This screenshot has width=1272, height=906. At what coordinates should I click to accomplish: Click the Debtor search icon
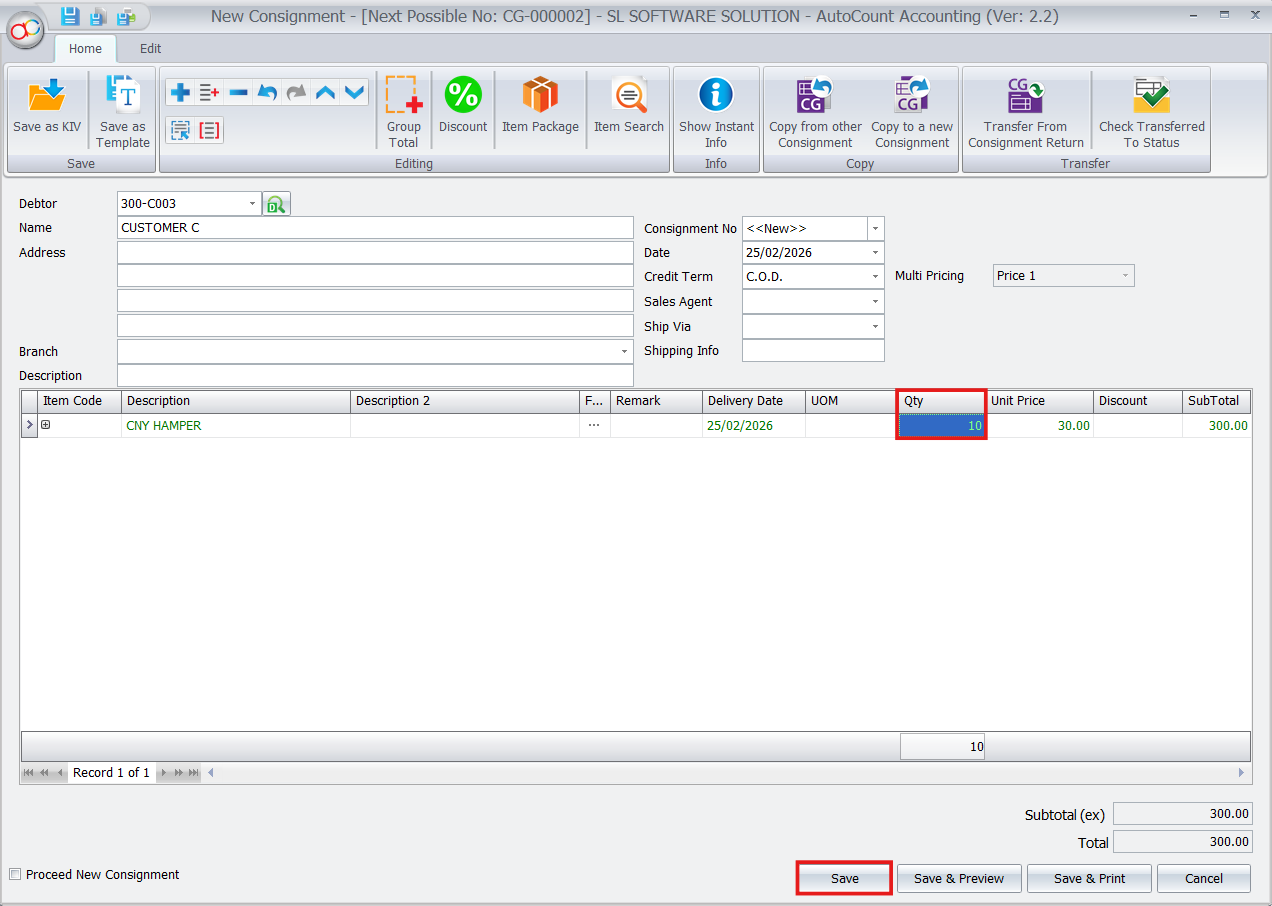(276, 203)
